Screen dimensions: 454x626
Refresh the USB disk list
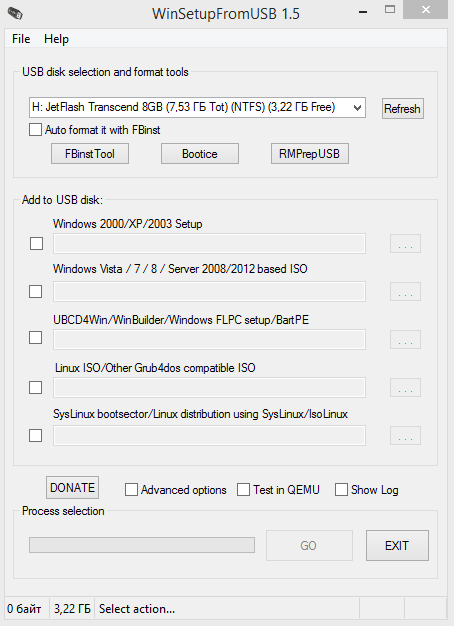[x=402, y=109]
